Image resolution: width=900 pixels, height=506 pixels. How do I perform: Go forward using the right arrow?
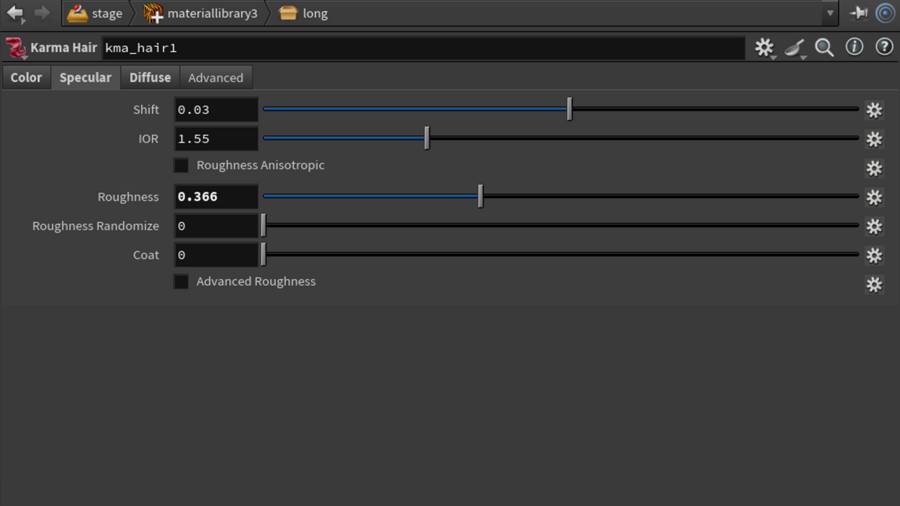(x=42, y=13)
